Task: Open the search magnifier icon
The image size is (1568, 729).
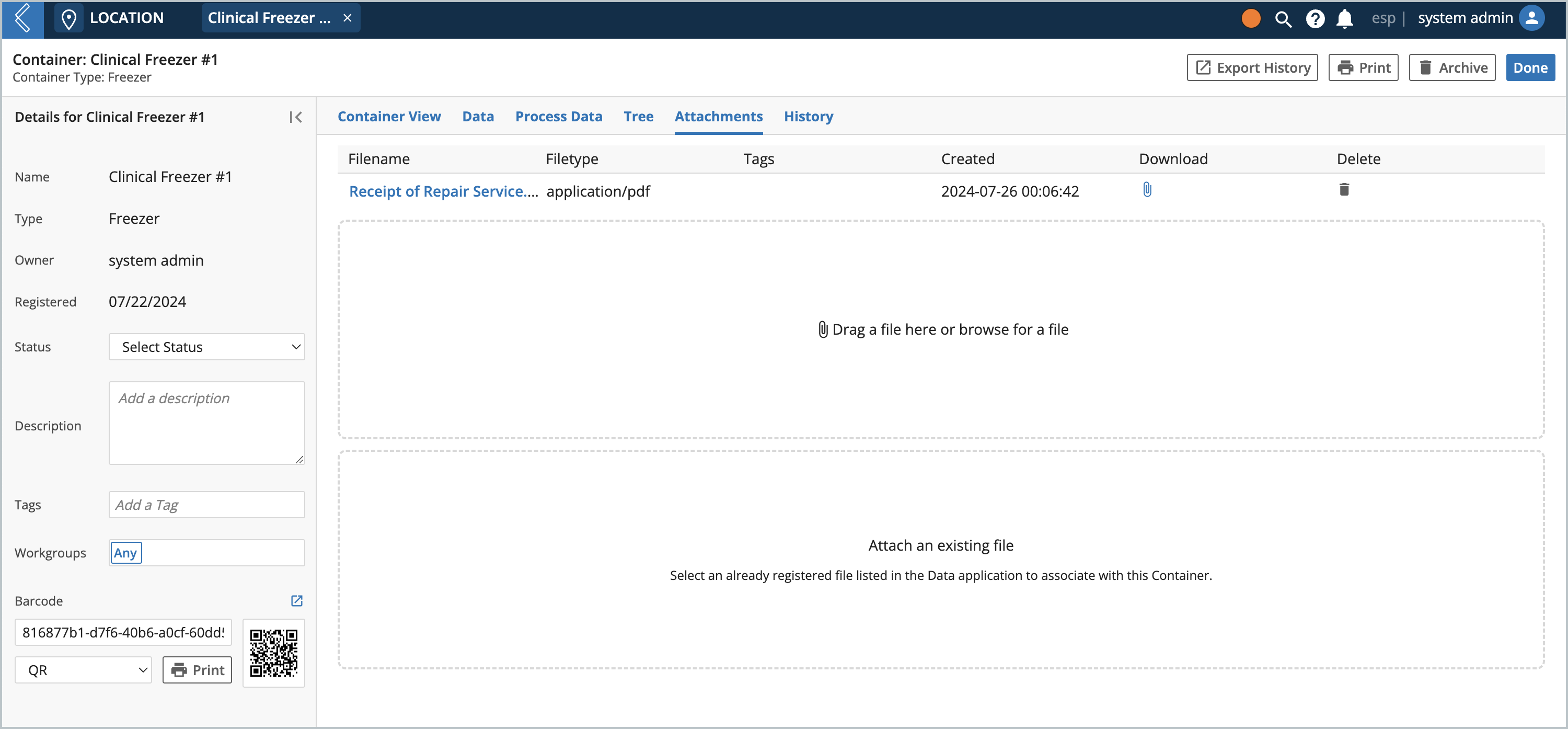Action: 1283,19
